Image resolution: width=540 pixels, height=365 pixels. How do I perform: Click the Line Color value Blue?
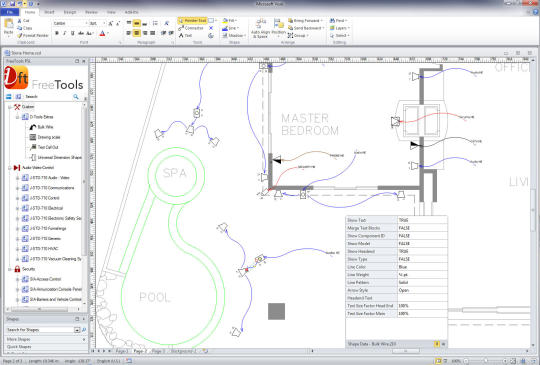coord(422,267)
